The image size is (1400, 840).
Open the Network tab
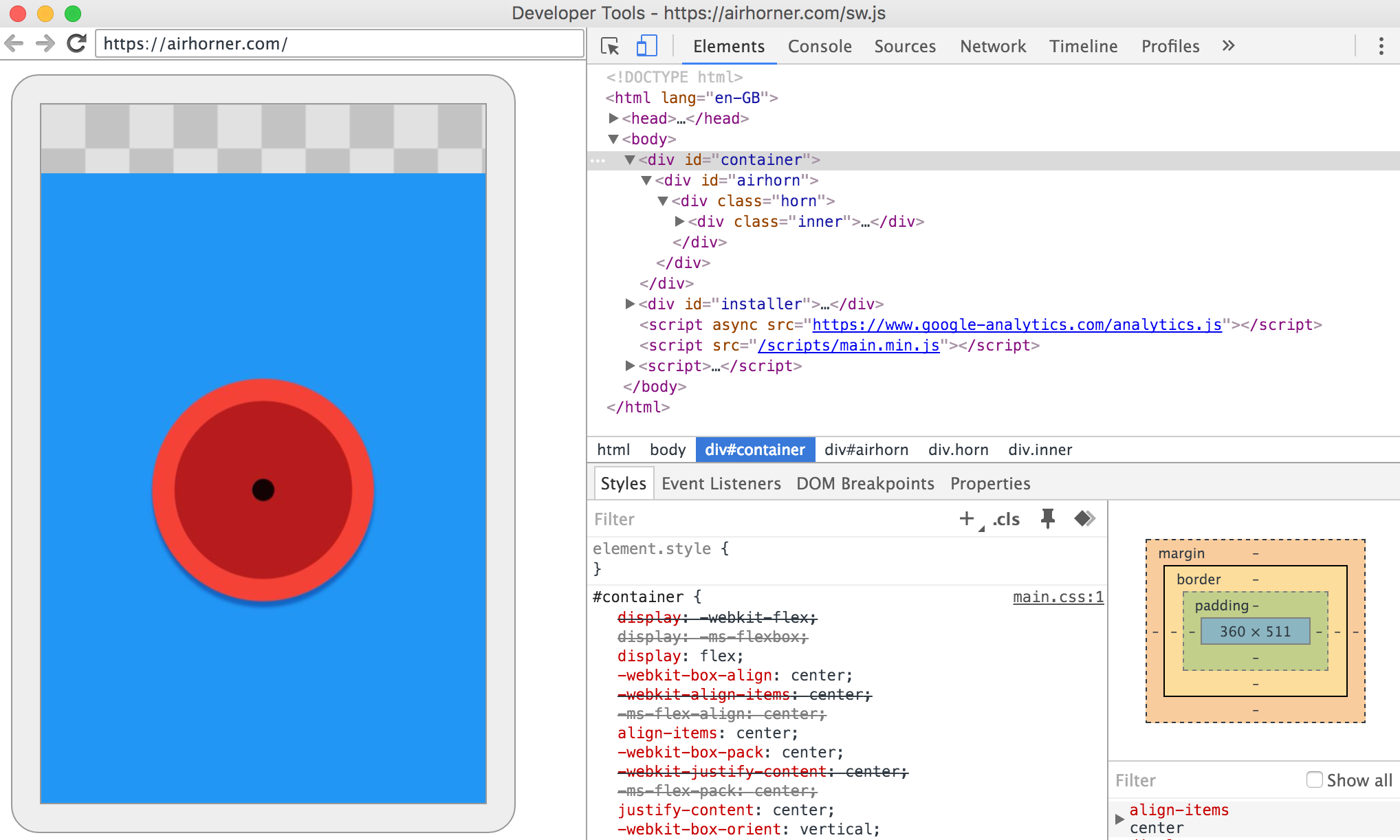click(x=993, y=46)
